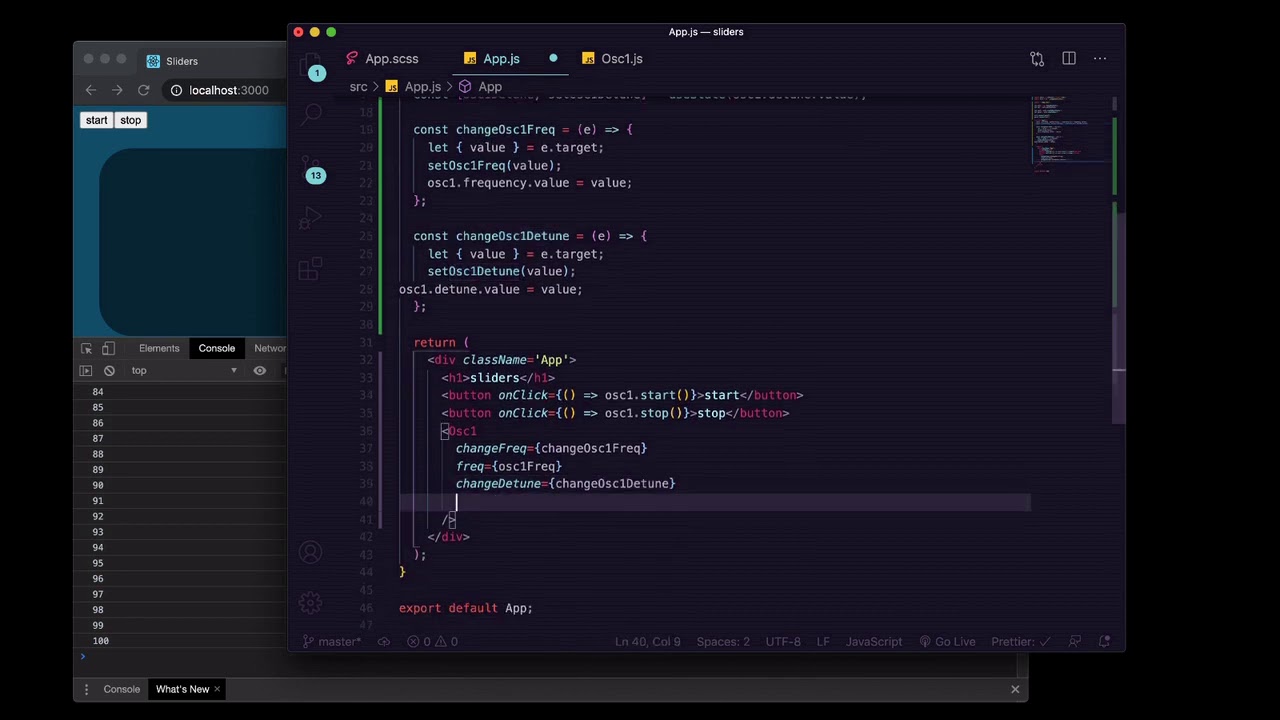Close unsaved App.js tab via the dot

(x=553, y=59)
